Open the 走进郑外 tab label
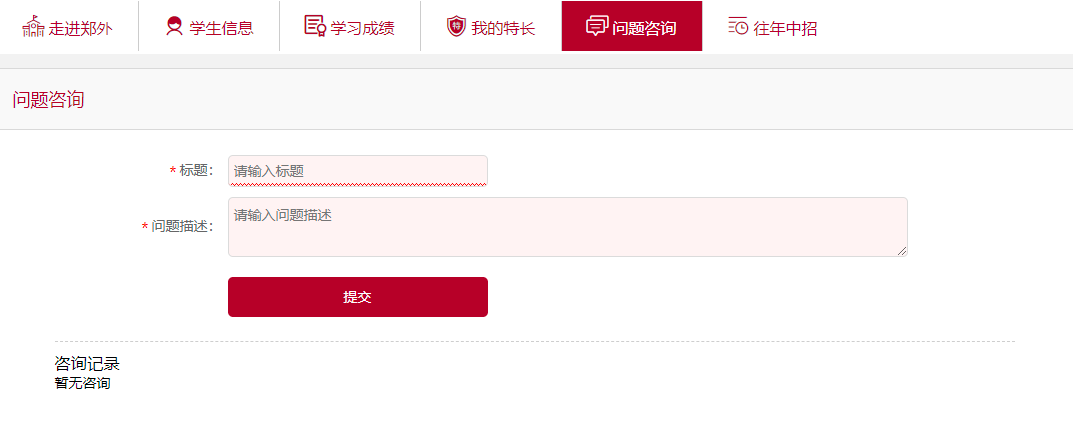Screen dimensions: 1073x424 80,28
